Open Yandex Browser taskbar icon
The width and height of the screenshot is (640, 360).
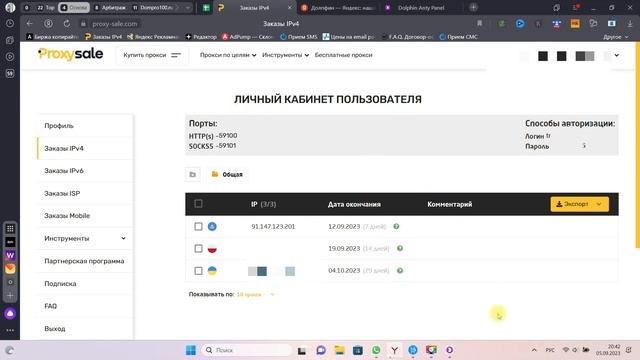394,350
